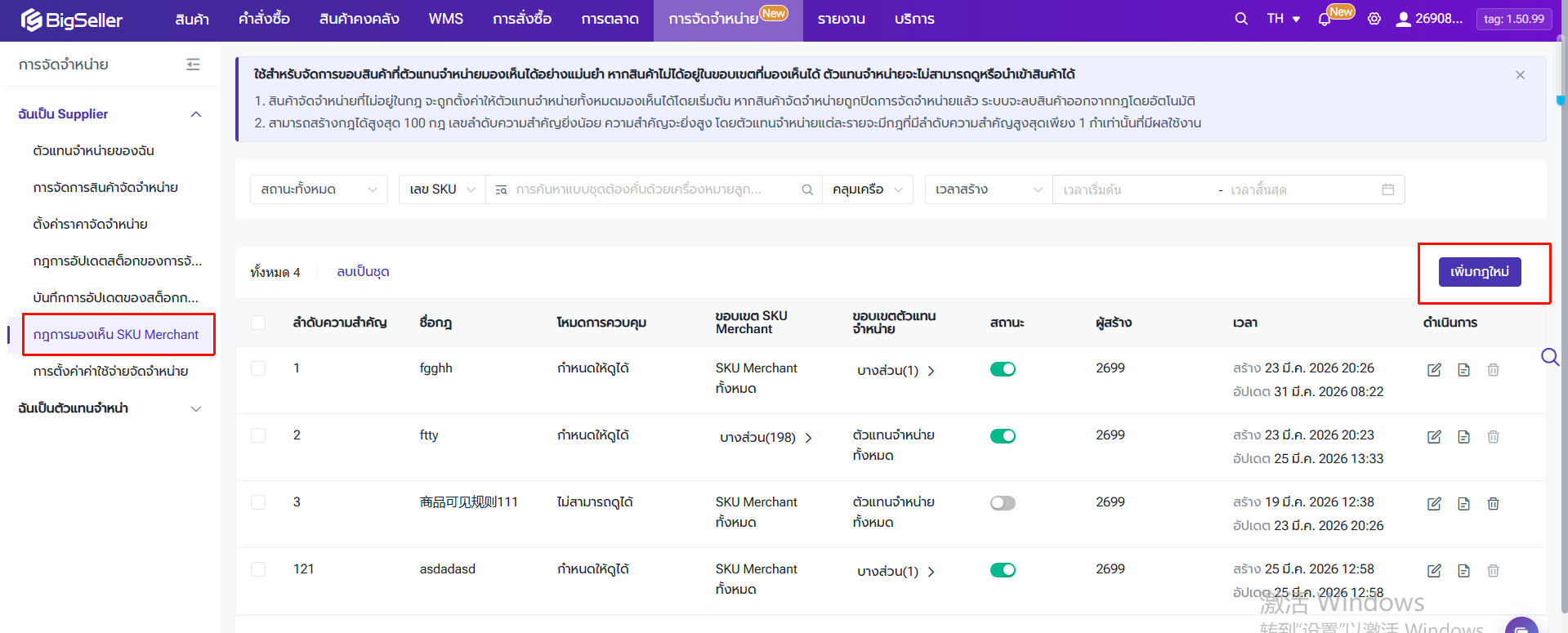Image resolution: width=1568 pixels, height=633 pixels.
Task: Open the notifications bell icon
Action: tap(1325, 20)
